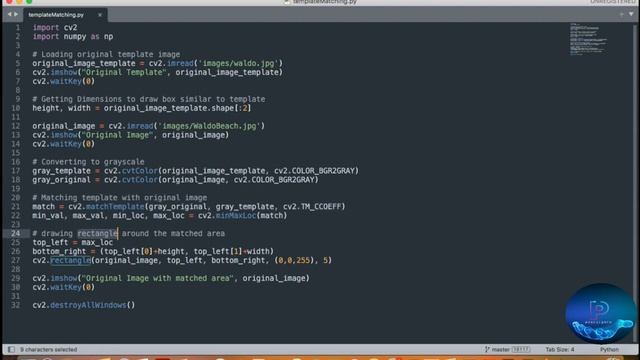
Task: Go to the next tab with right arrow
Action: click(x=16, y=14)
